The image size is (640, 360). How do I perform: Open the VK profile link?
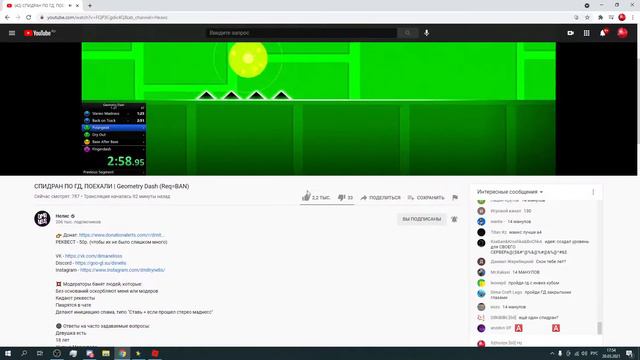[x=93, y=256]
